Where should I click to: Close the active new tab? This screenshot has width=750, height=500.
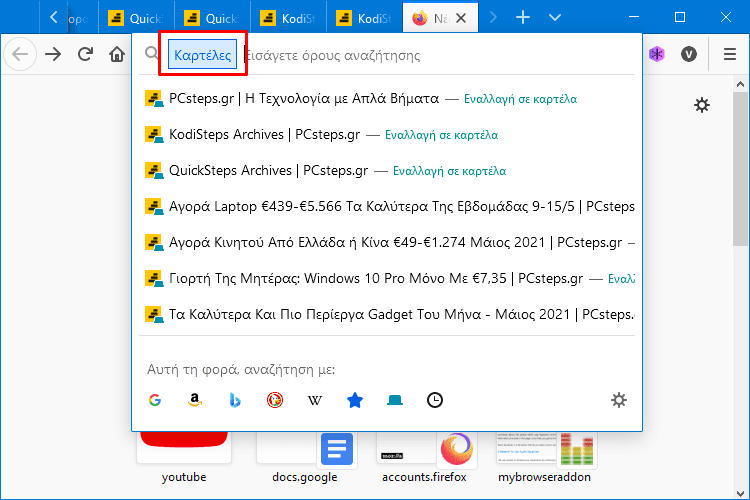(461, 18)
